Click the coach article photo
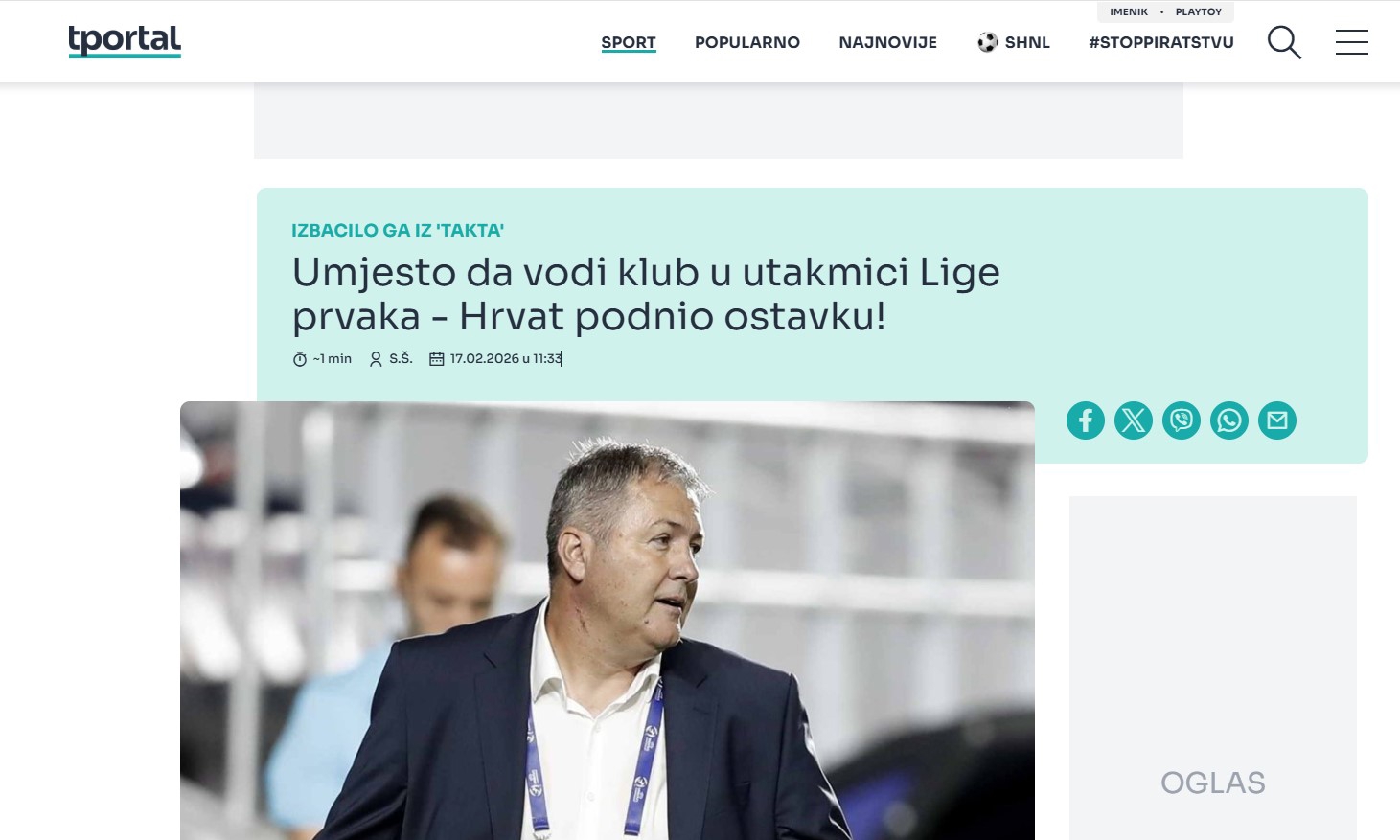The image size is (1400, 840). click(608, 621)
